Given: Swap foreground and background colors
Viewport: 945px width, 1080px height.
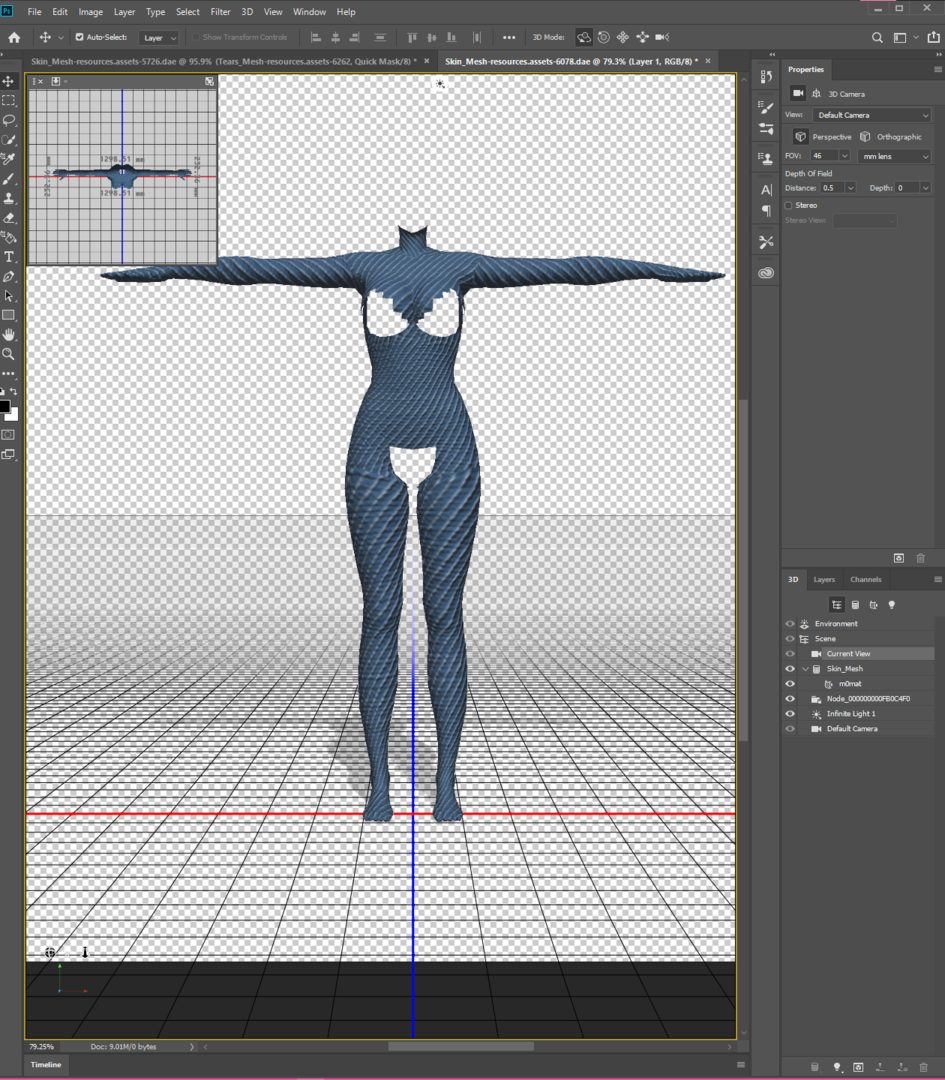Looking at the screenshot, I should (13, 391).
